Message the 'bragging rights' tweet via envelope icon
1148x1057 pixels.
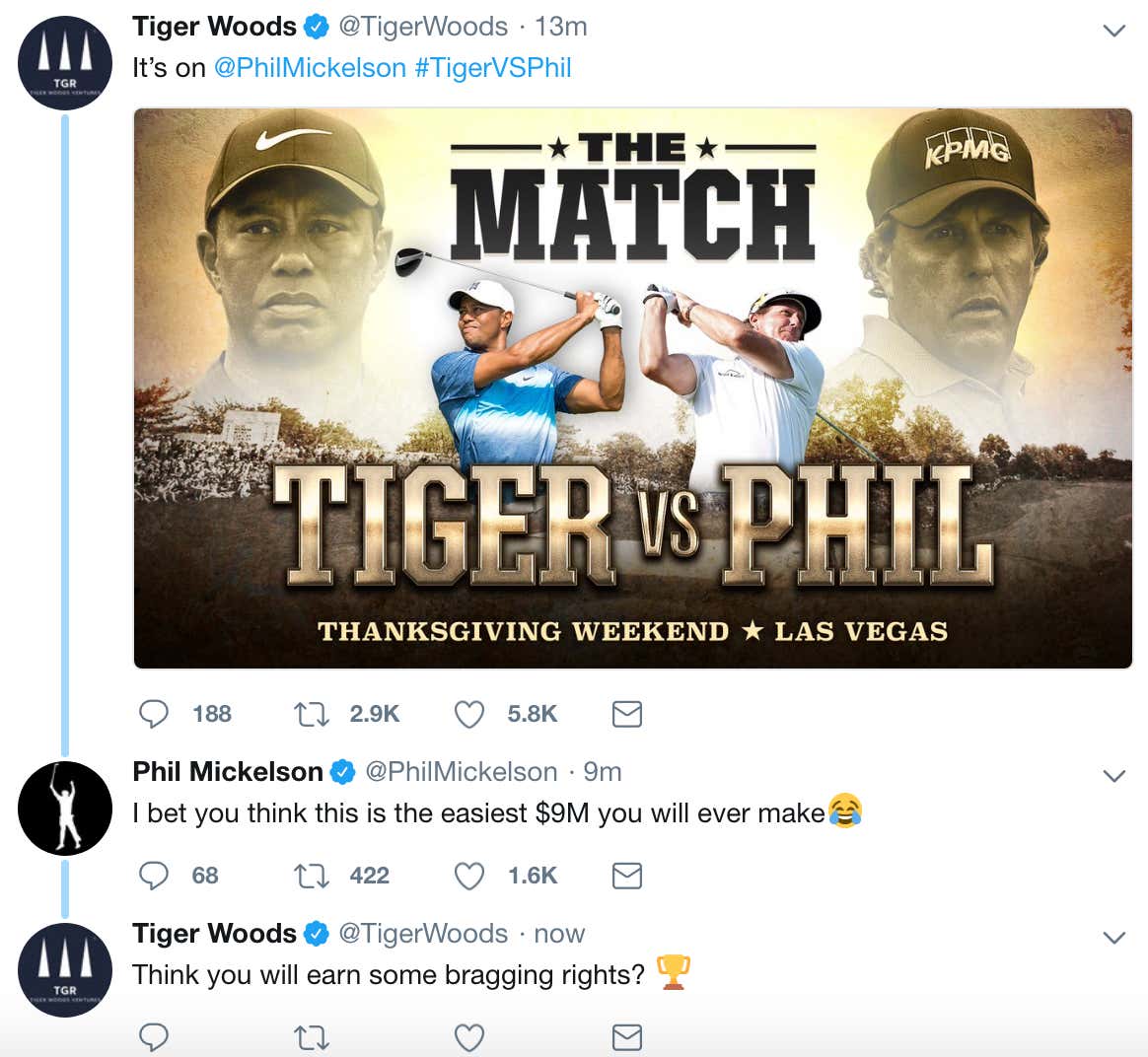(626, 1037)
